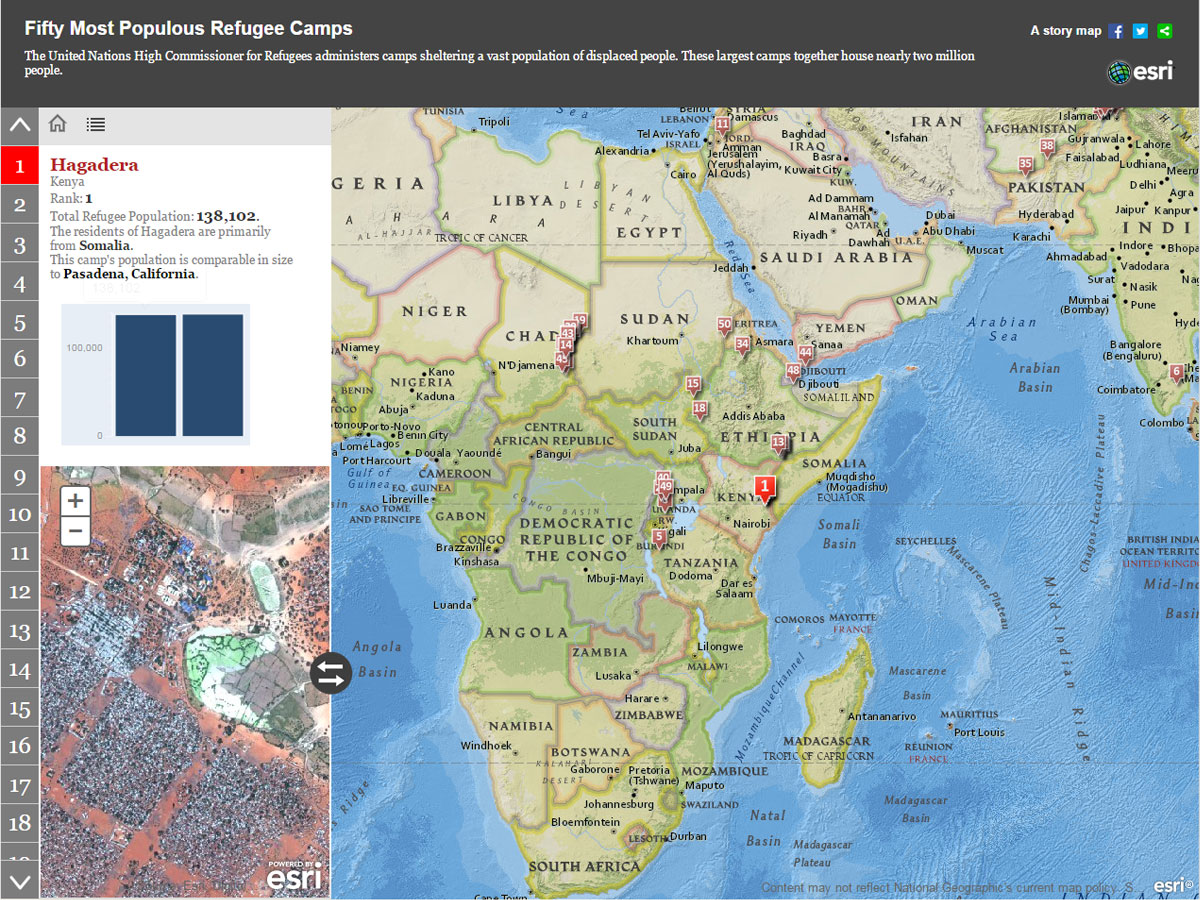Viewport: 1200px width, 900px height.
Task: Click the right bar in population chart
Action: pos(212,375)
